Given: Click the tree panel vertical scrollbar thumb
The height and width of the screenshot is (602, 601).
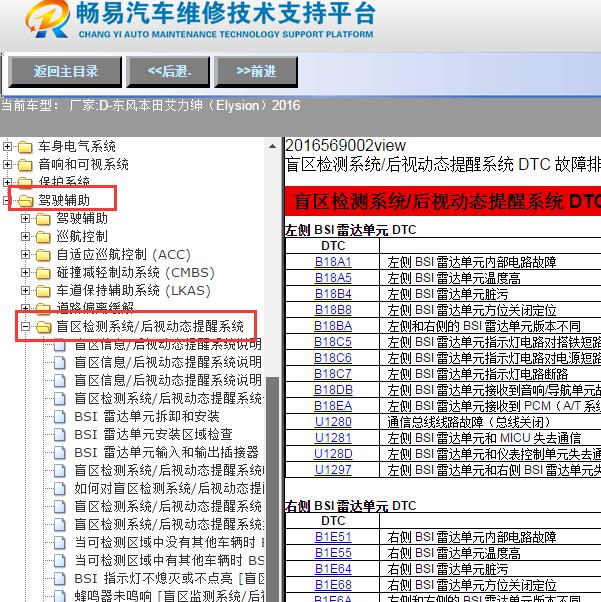Looking at the screenshot, I should point(272,490).
